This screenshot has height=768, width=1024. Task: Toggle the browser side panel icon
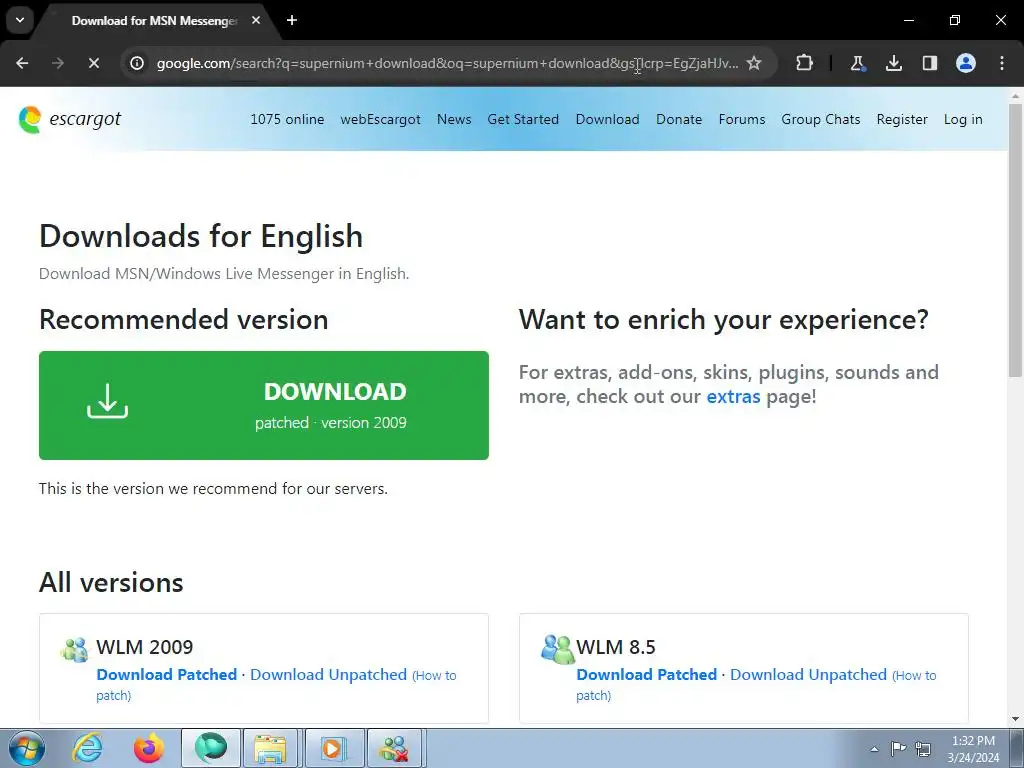930,63
